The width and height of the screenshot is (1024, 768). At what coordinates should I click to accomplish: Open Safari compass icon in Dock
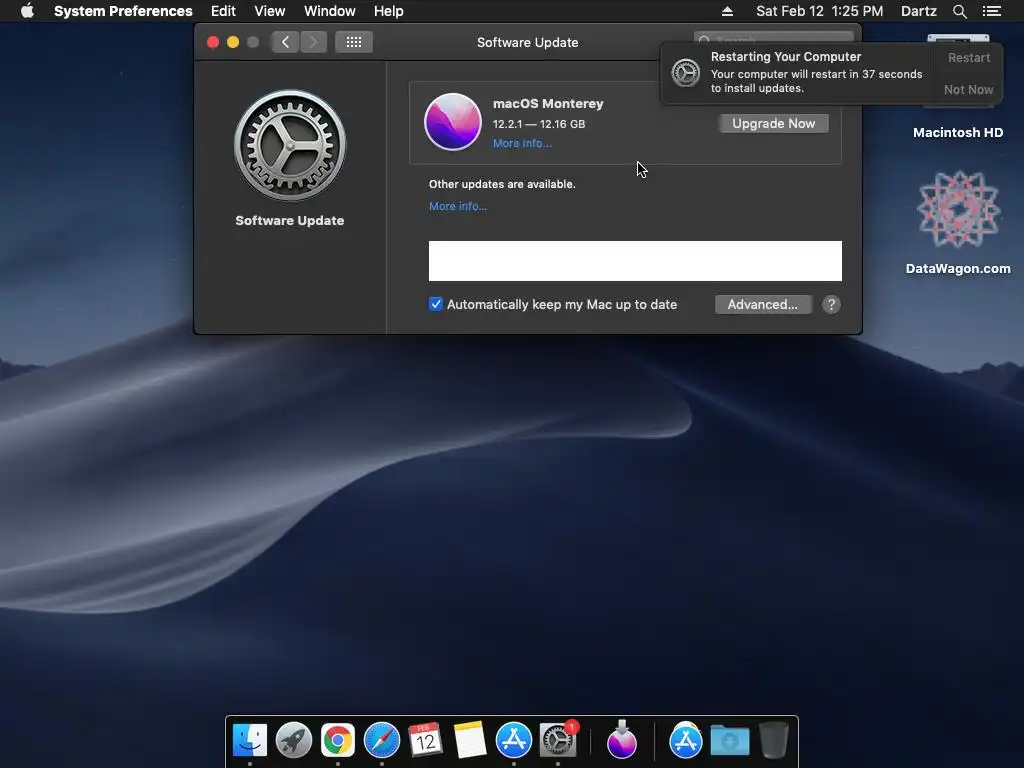coord(382,741)
